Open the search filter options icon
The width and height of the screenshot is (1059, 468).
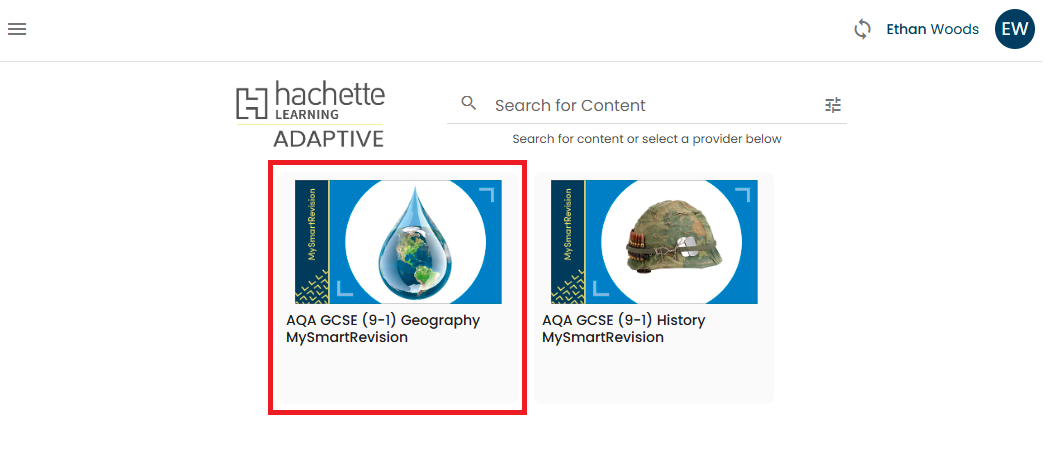click(833, 105)
